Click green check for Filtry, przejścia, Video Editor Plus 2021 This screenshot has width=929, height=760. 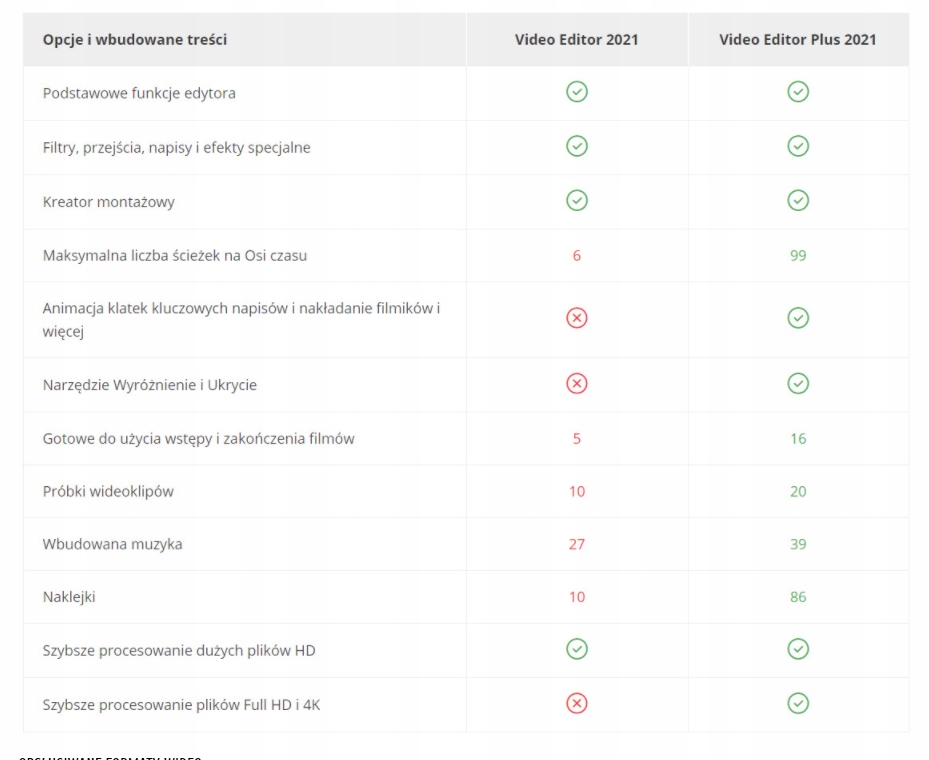798,147
